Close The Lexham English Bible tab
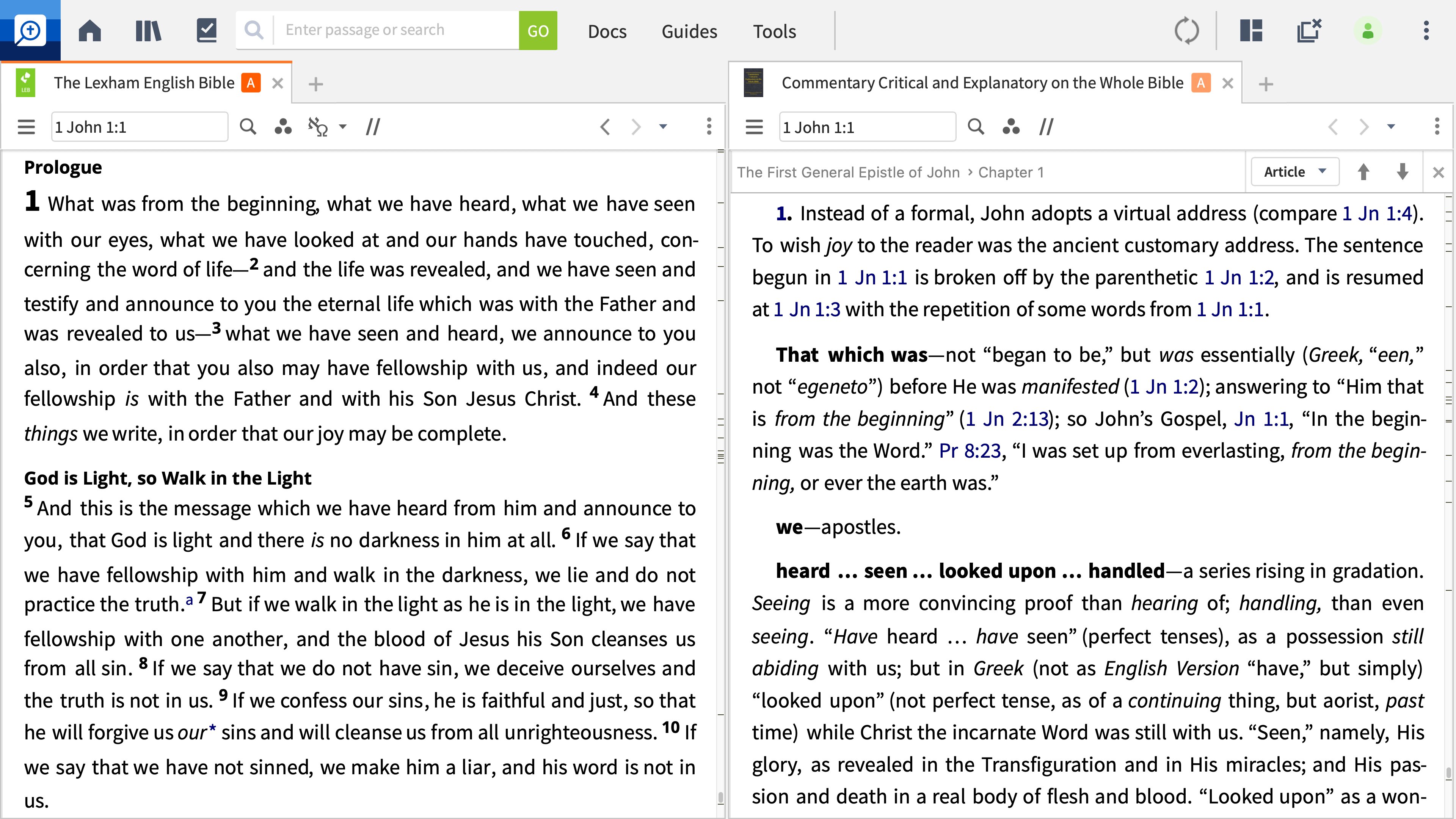The image size is (1456, 819). pos(277,84)
